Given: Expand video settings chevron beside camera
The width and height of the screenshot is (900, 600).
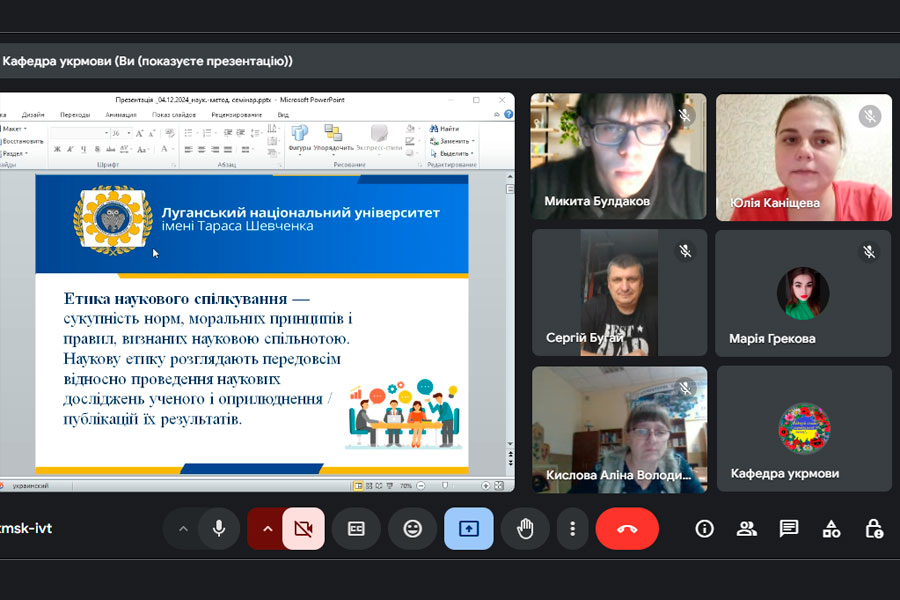Looking at the screenshot, I should 267,528.
